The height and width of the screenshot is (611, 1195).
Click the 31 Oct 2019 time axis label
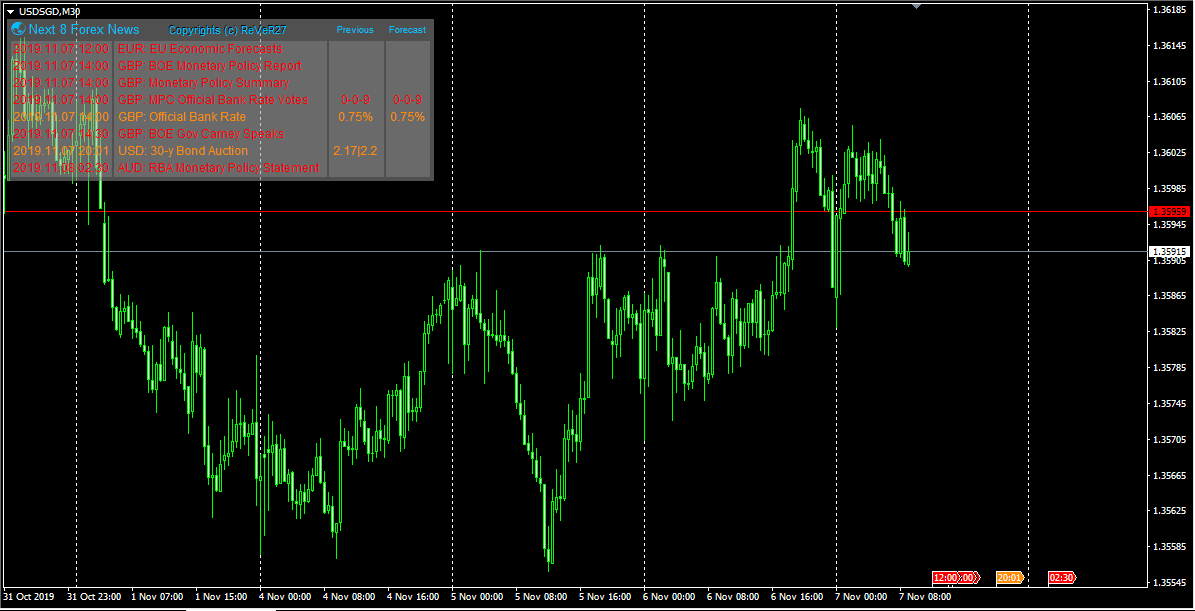pos(28,597)
